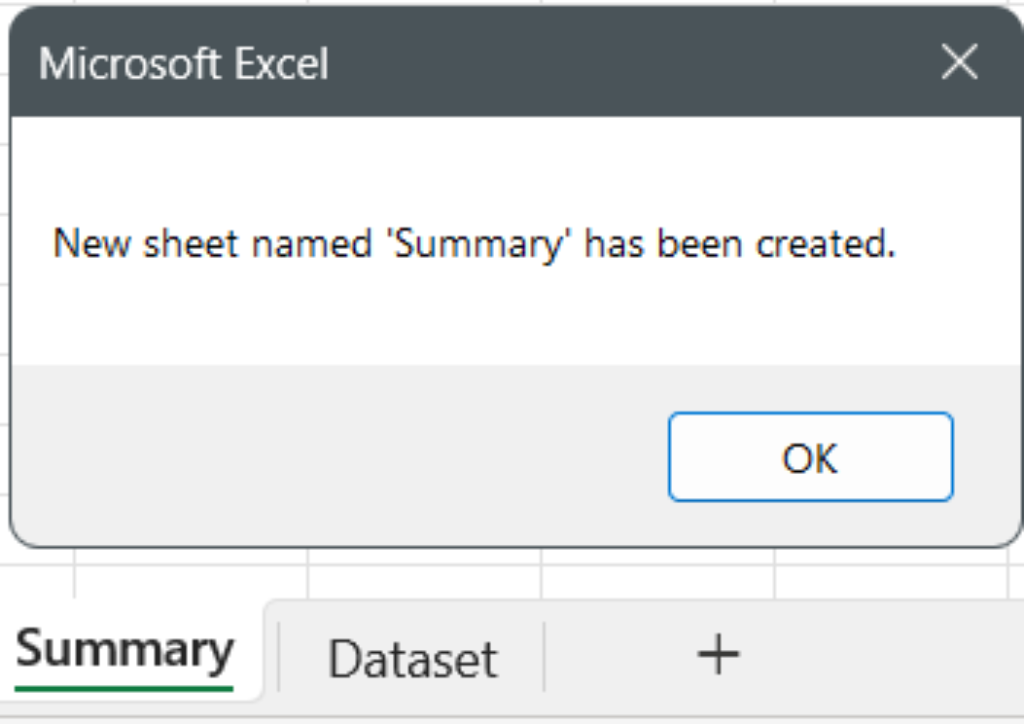Click the 'New sheet named Summary' message text

pos(474,244)
